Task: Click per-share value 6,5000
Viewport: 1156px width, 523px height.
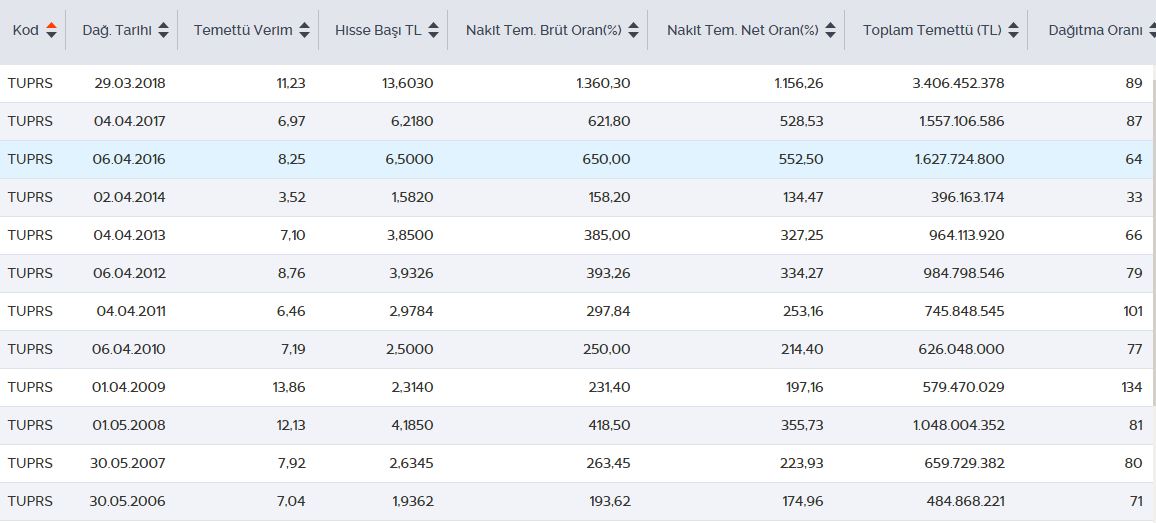Action: click(410, 159)
